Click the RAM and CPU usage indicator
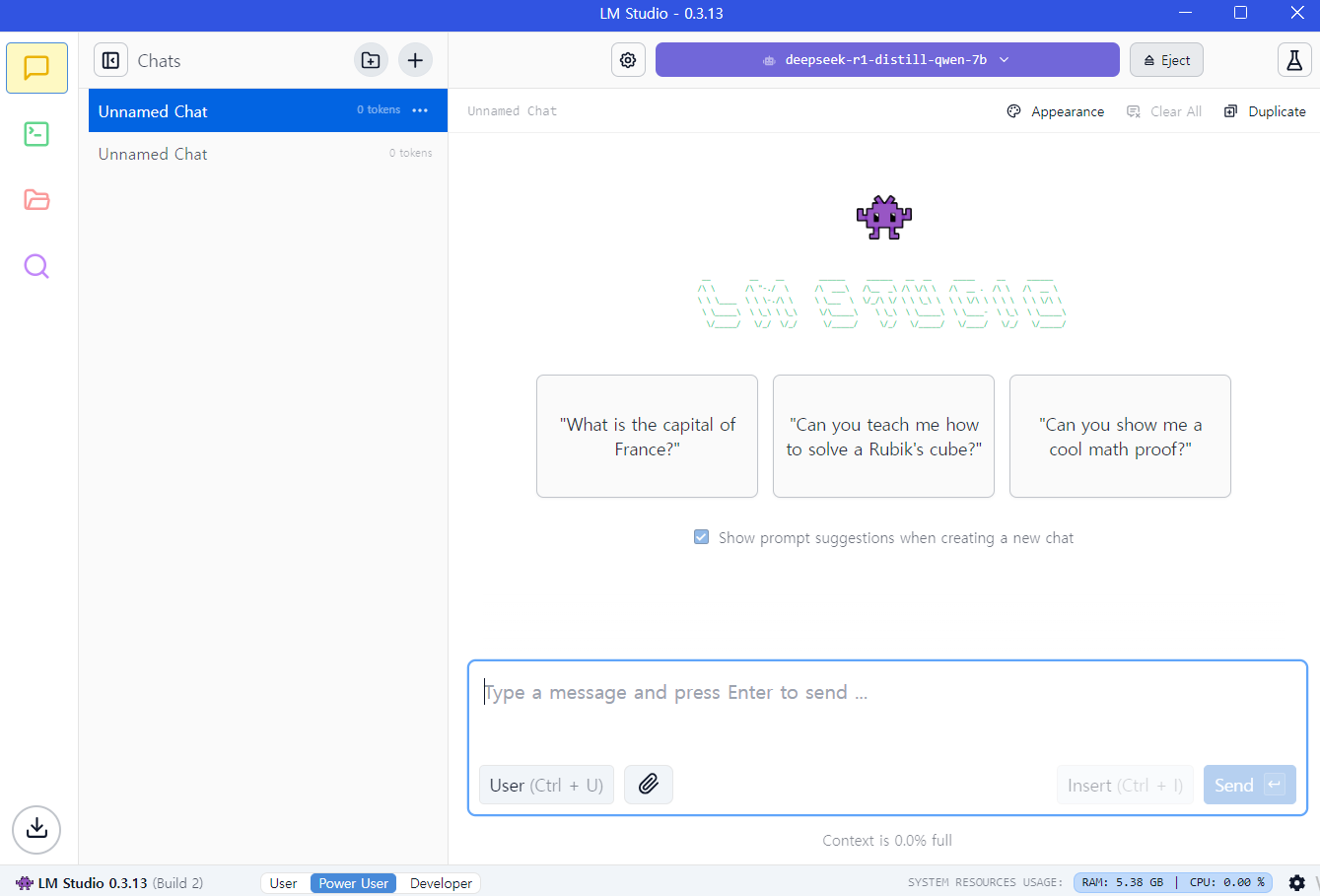The height and width of the screenshot is (896, 1320). click(1173, 883)
